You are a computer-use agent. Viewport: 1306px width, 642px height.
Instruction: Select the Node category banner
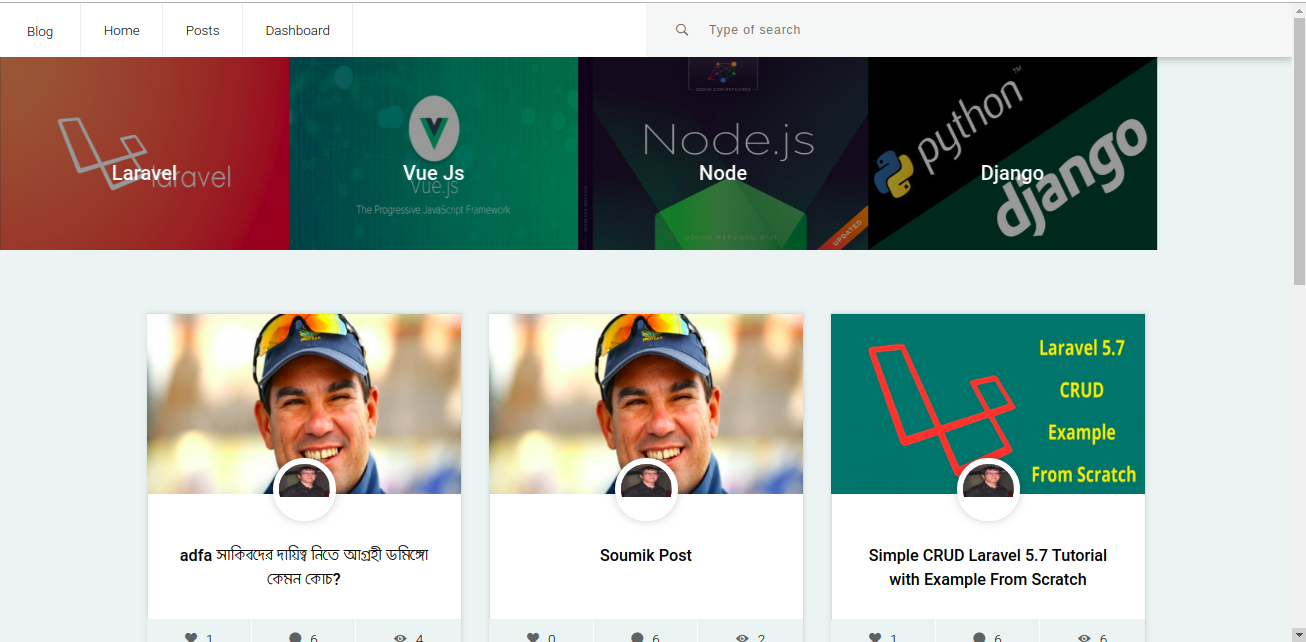723,153
